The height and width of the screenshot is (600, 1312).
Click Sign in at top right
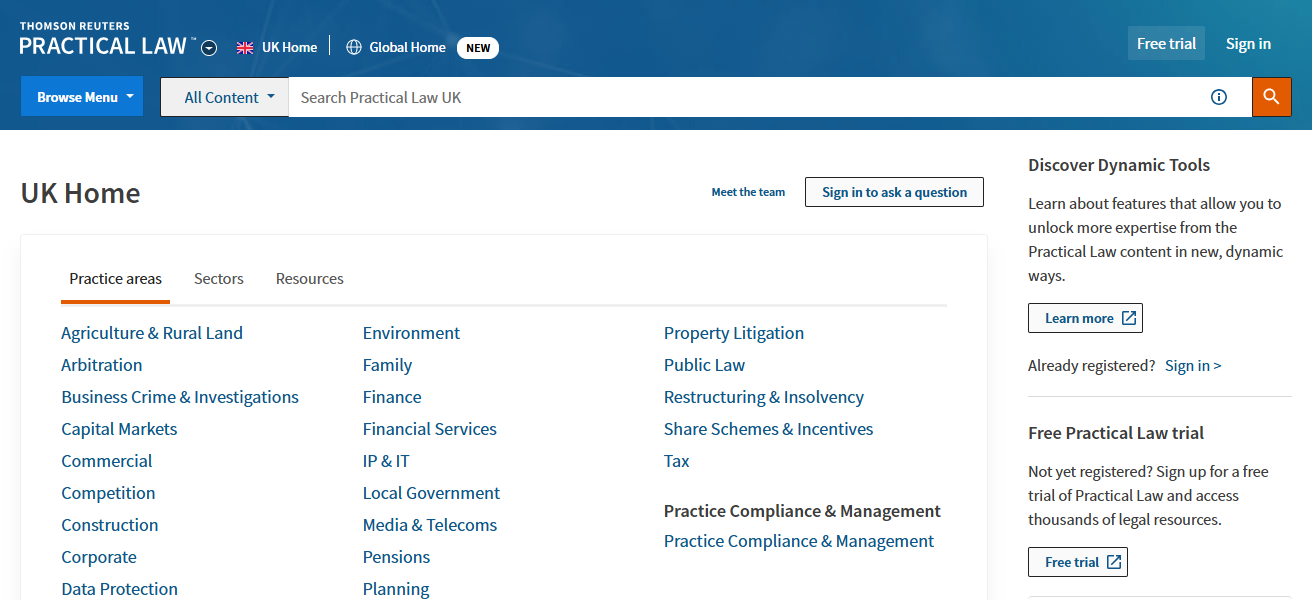point(1248,43)
